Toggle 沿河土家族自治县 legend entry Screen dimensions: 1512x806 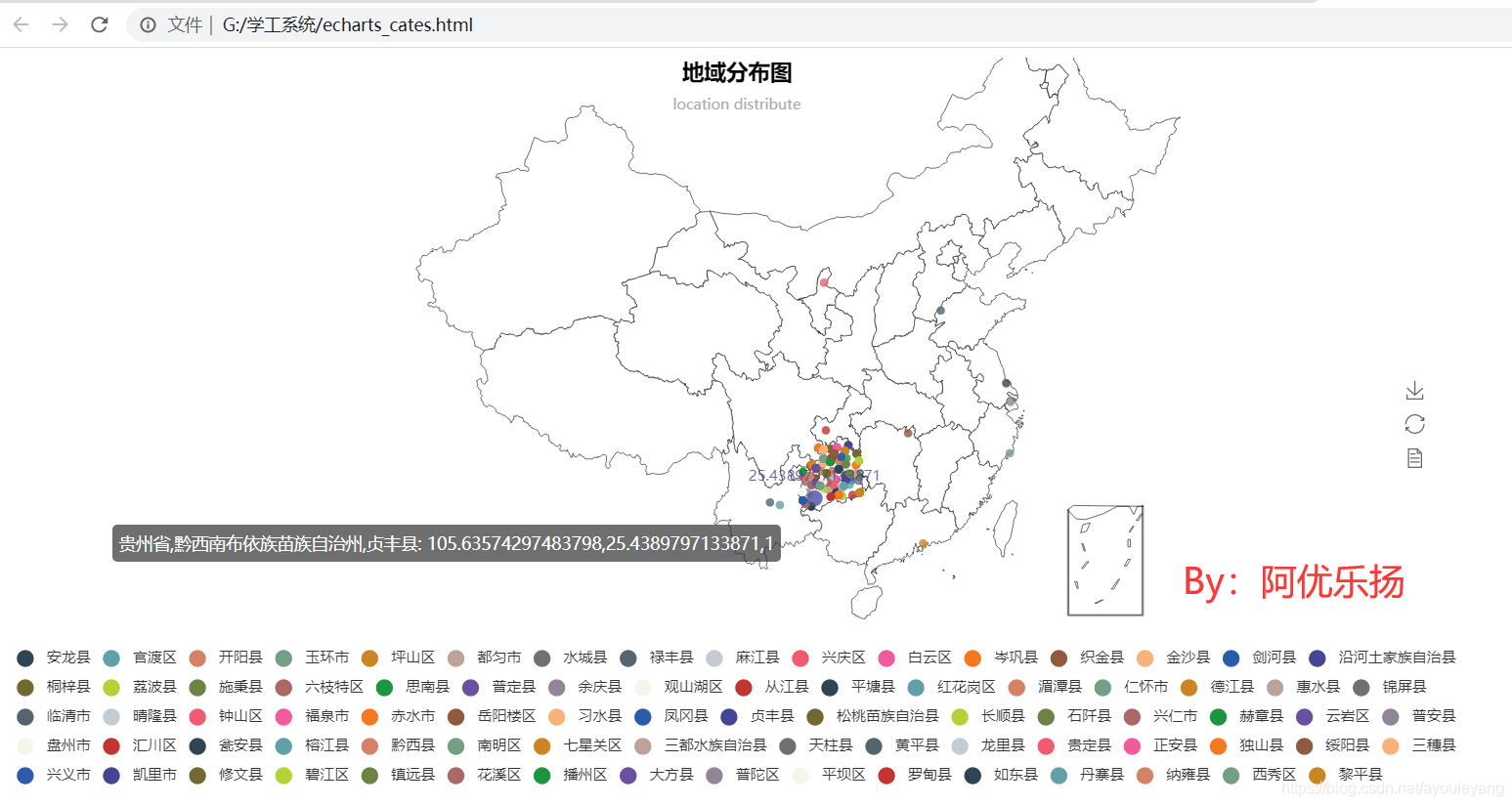point(1382,658)
